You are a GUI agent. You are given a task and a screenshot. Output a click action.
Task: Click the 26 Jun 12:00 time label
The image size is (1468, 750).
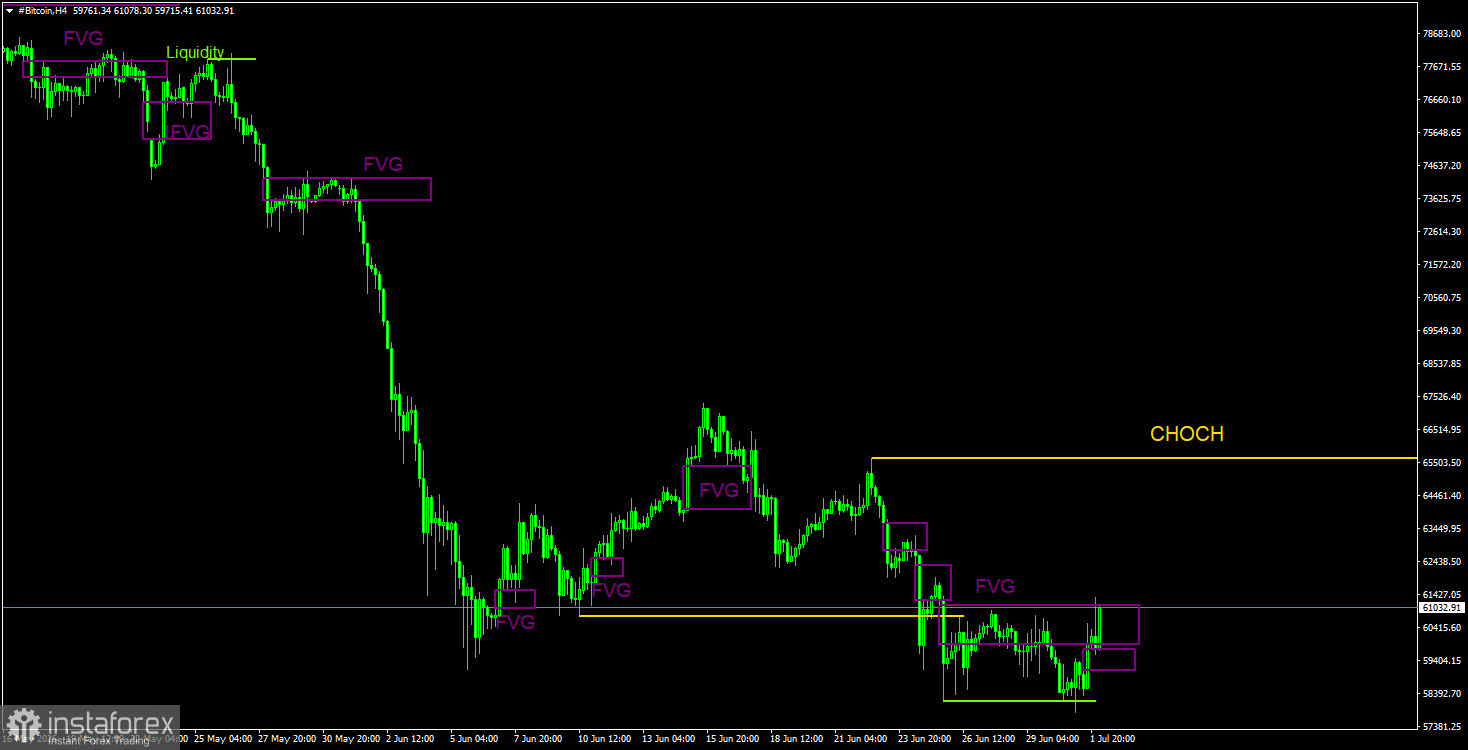[991, 739]
